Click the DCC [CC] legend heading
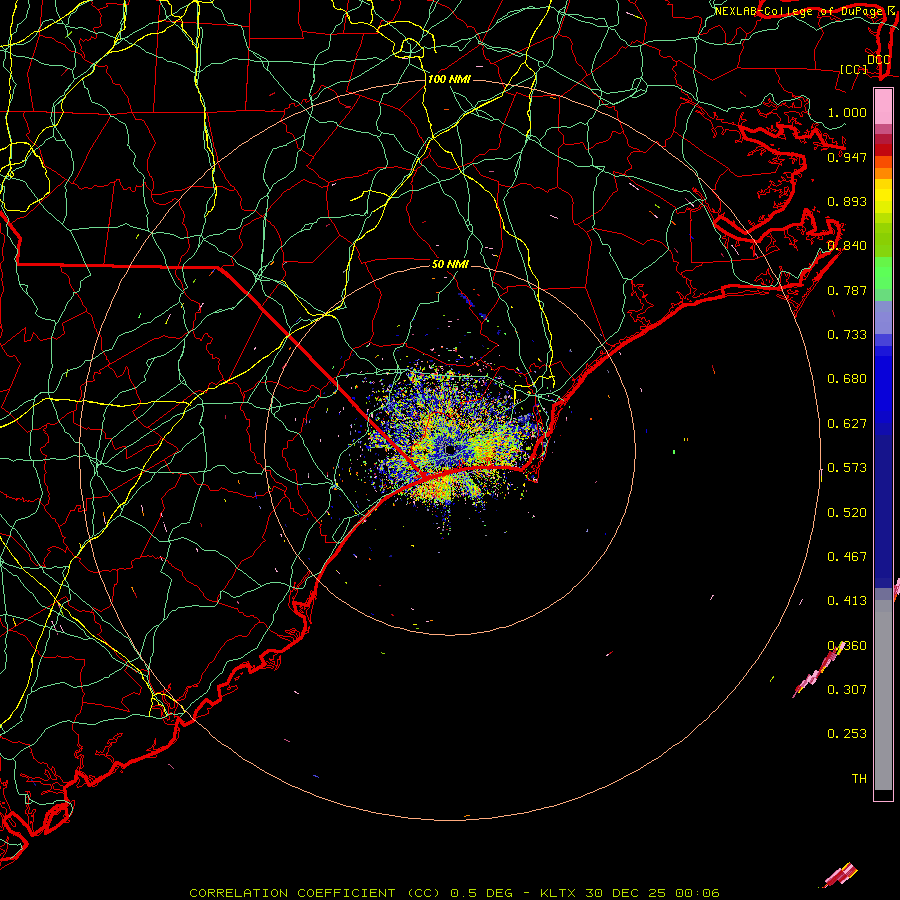Viewport: 900px width, 900px height. 864,64
